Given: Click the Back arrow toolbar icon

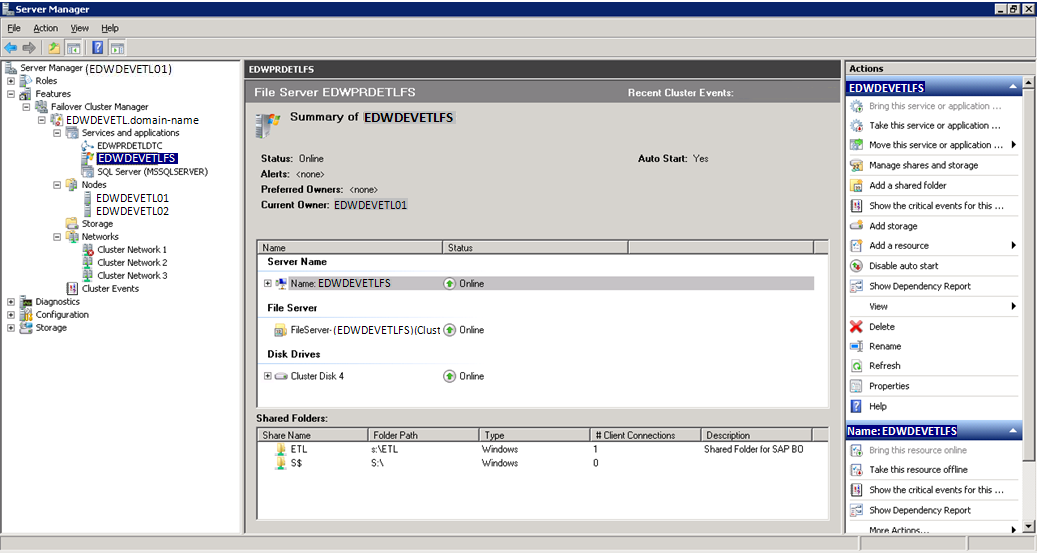Looking at the screenshot, I should pyautogui.click(x=11, y=48).
